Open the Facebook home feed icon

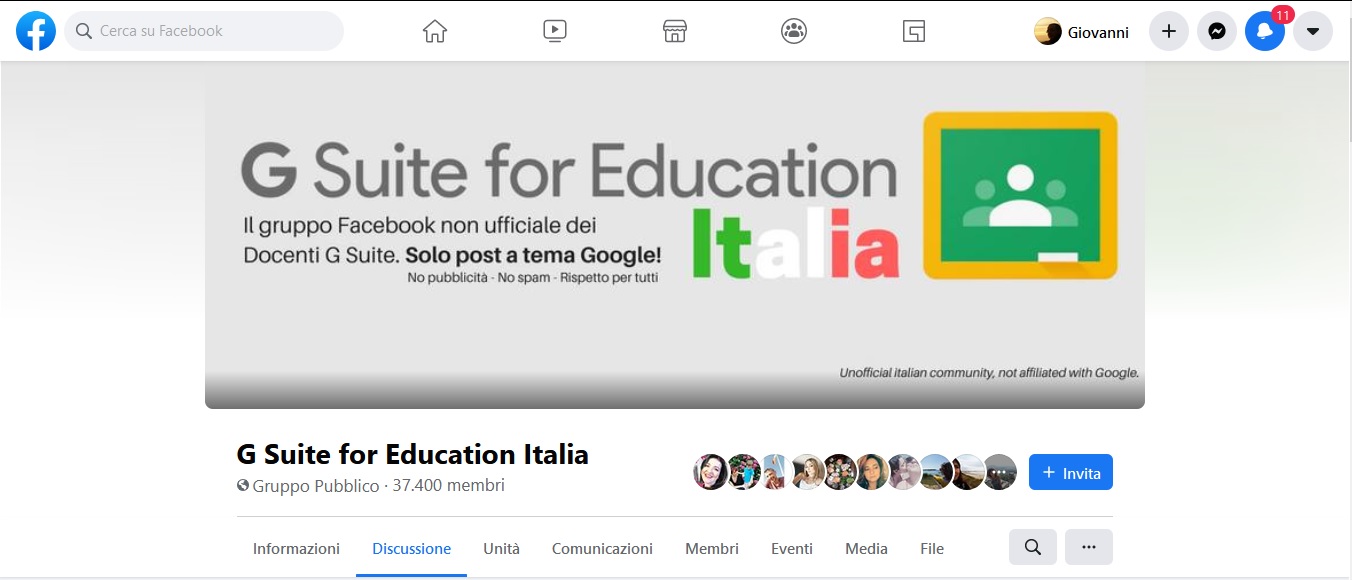(433, 30)
